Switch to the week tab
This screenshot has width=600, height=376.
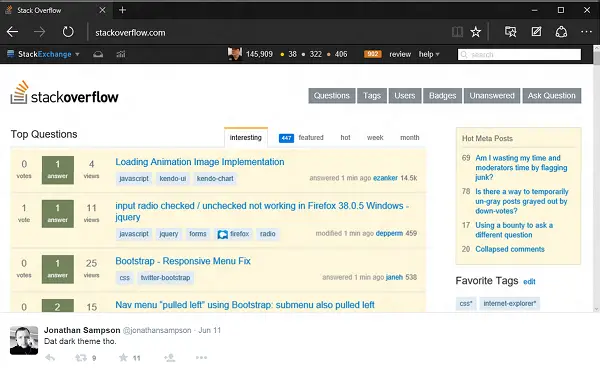point(375,138)
